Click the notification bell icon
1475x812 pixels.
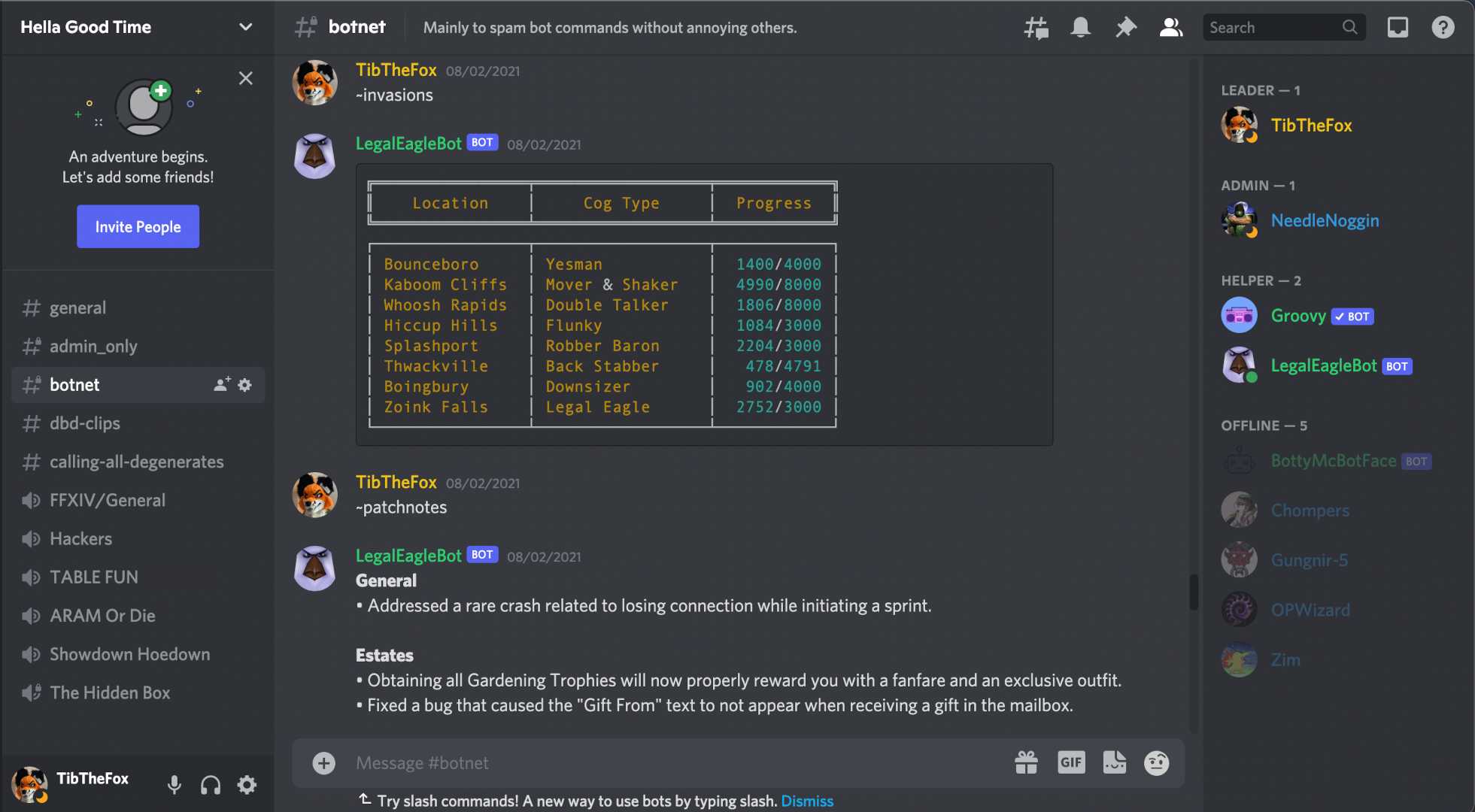pyautogui.click(x=1080, y=28)
